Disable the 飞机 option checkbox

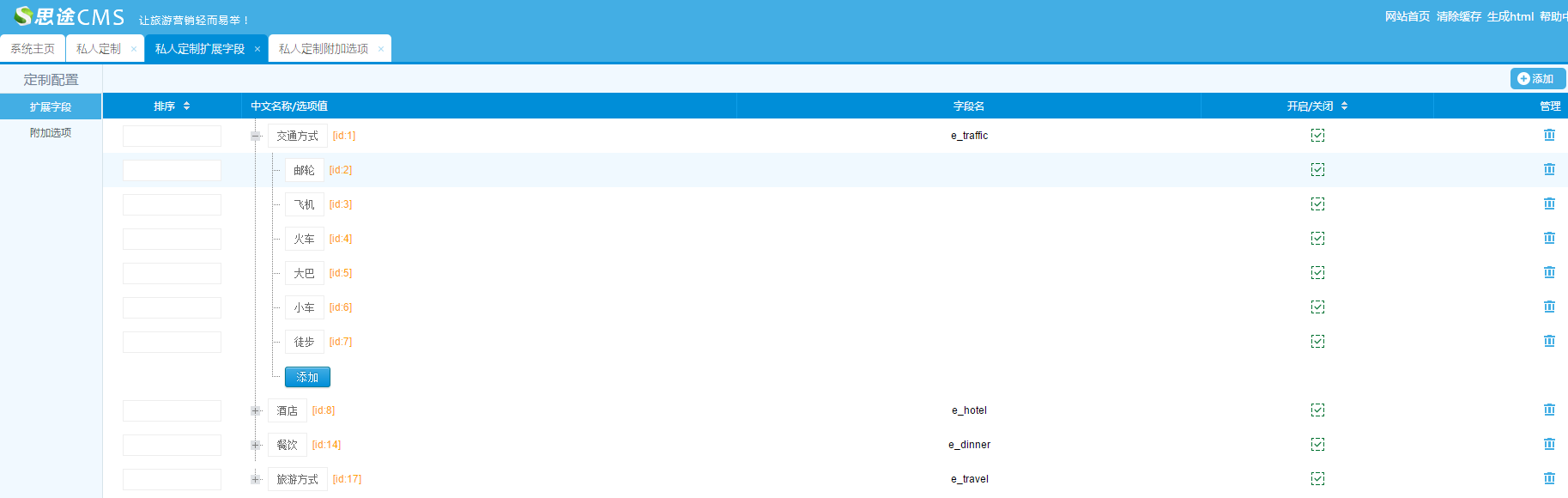[x=1317, y=204]
